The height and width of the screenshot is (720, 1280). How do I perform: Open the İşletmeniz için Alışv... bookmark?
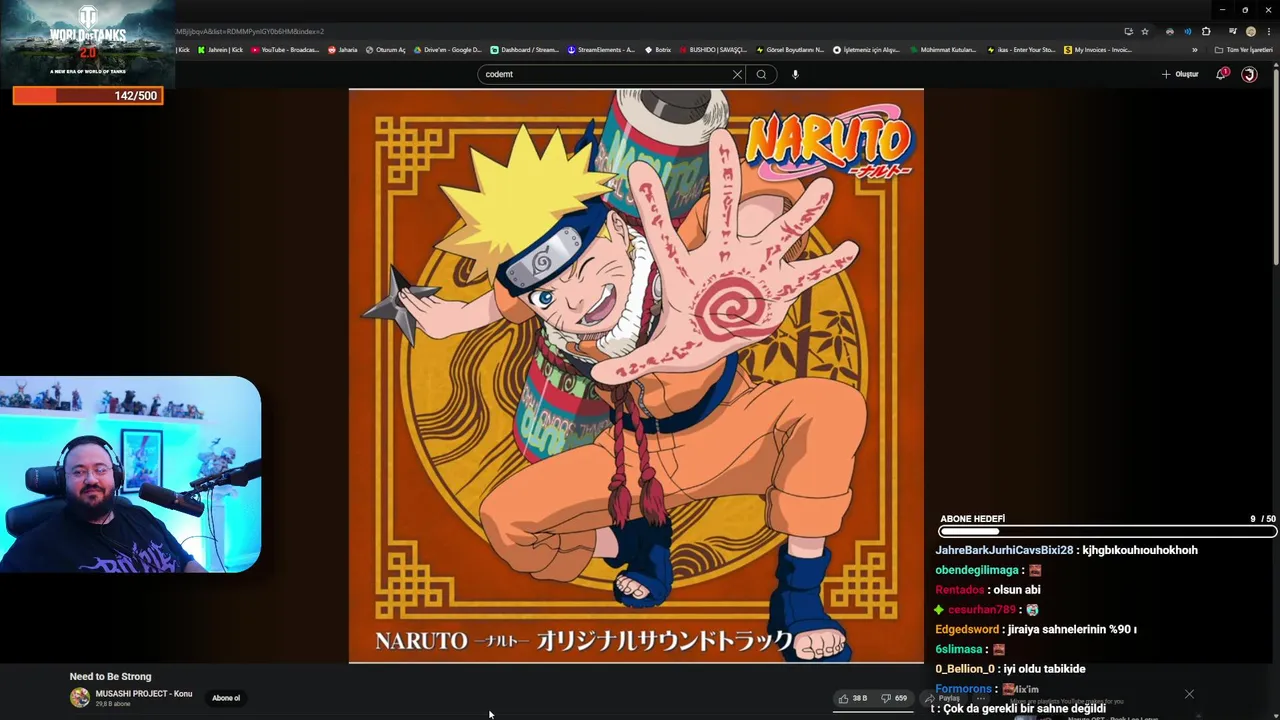[x=865, y=50]
